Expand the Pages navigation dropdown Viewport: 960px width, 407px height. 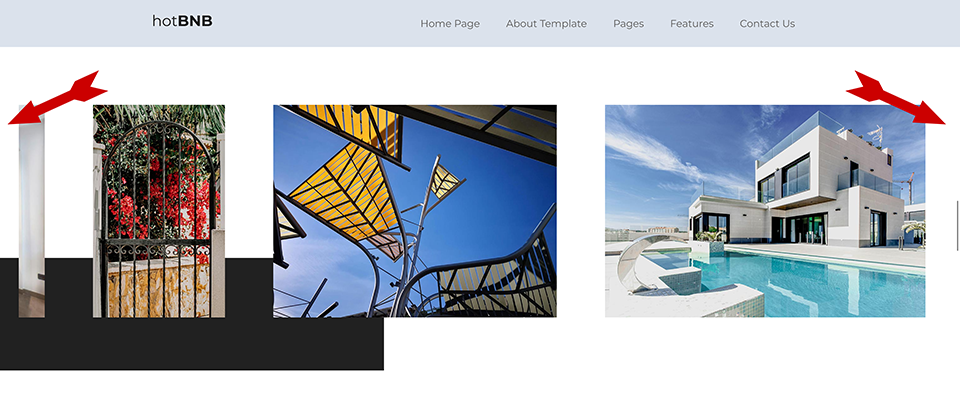[x=628, y=24]
